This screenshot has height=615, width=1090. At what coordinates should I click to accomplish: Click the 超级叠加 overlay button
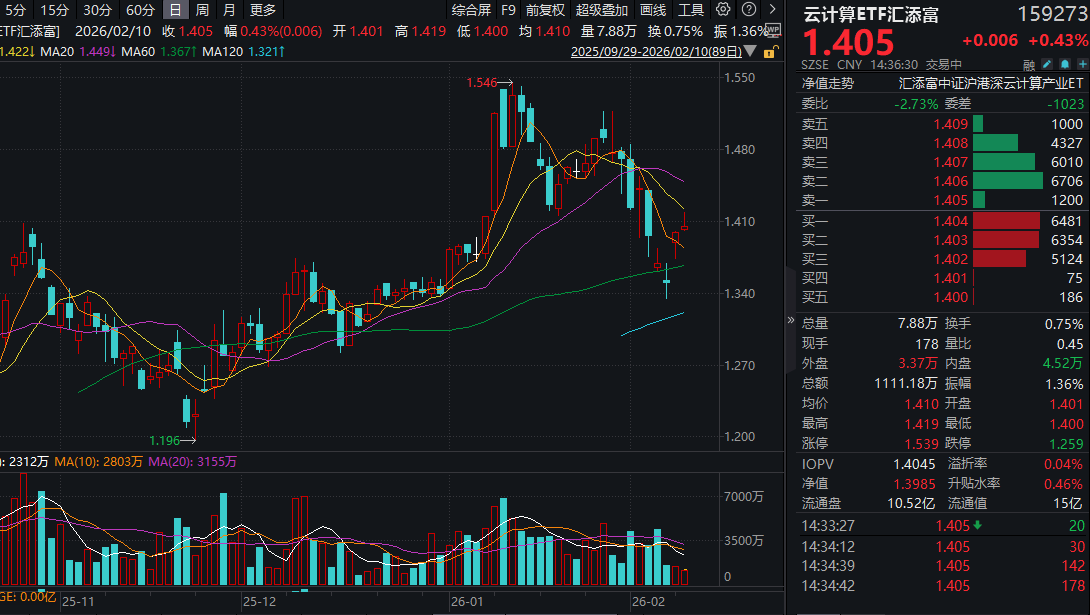[x=602, y=10]
